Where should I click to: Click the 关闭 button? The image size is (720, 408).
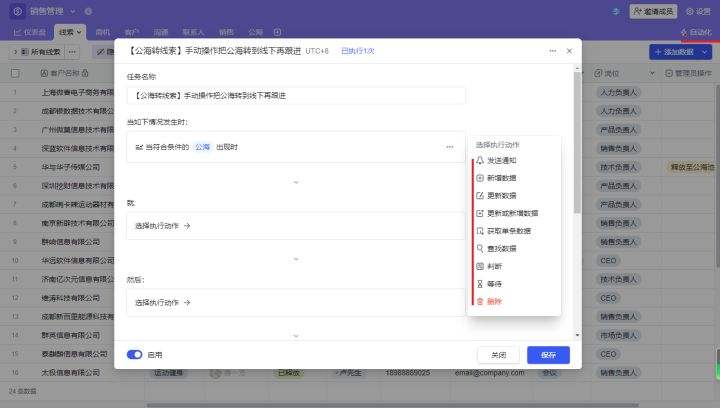point(498,355)
